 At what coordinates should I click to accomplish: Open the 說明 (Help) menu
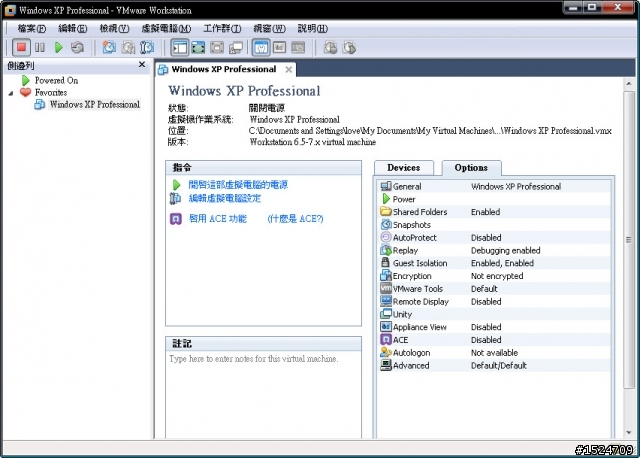(x=313, y=29)
